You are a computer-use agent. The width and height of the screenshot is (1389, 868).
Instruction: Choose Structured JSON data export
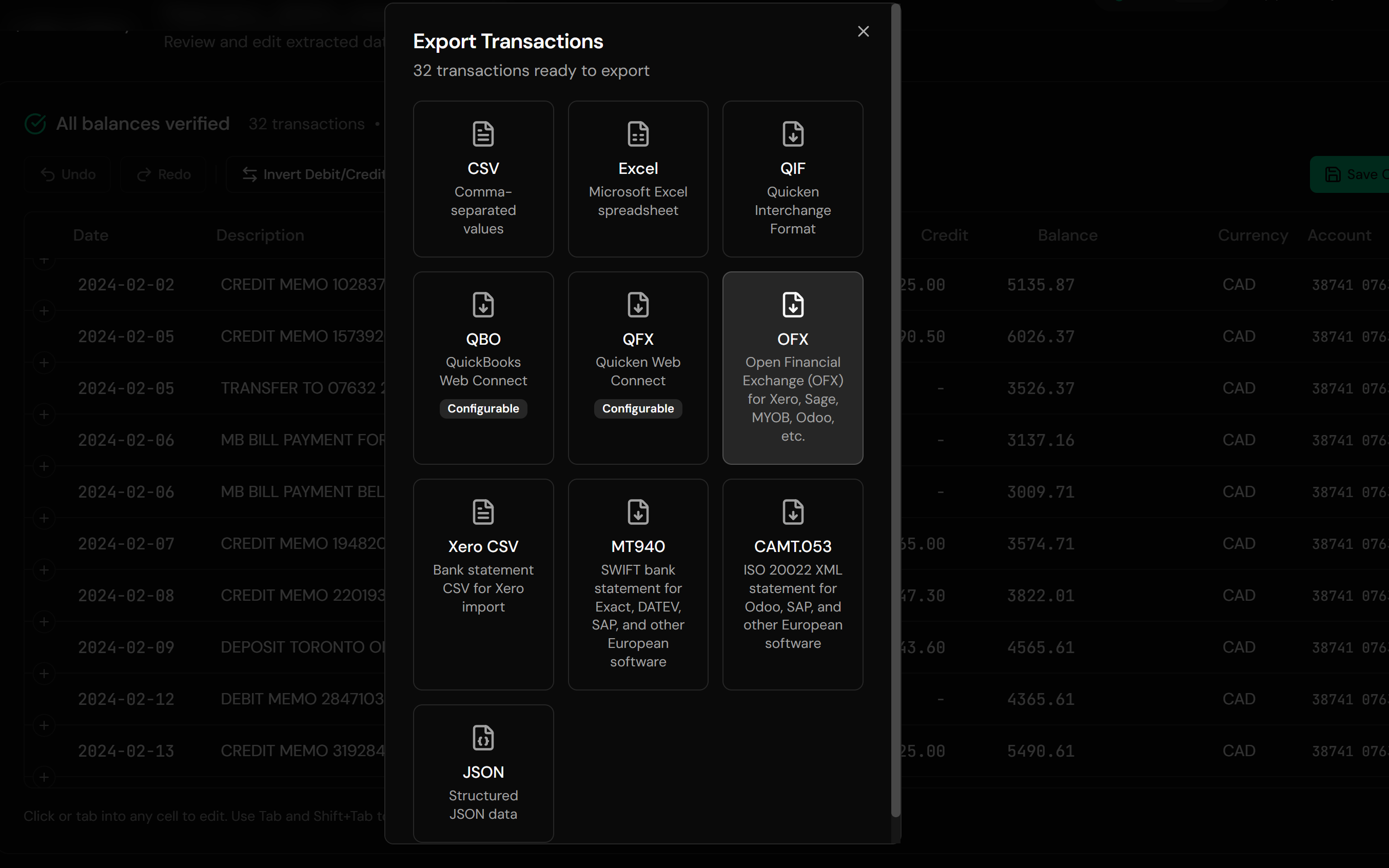click(483, 773)
